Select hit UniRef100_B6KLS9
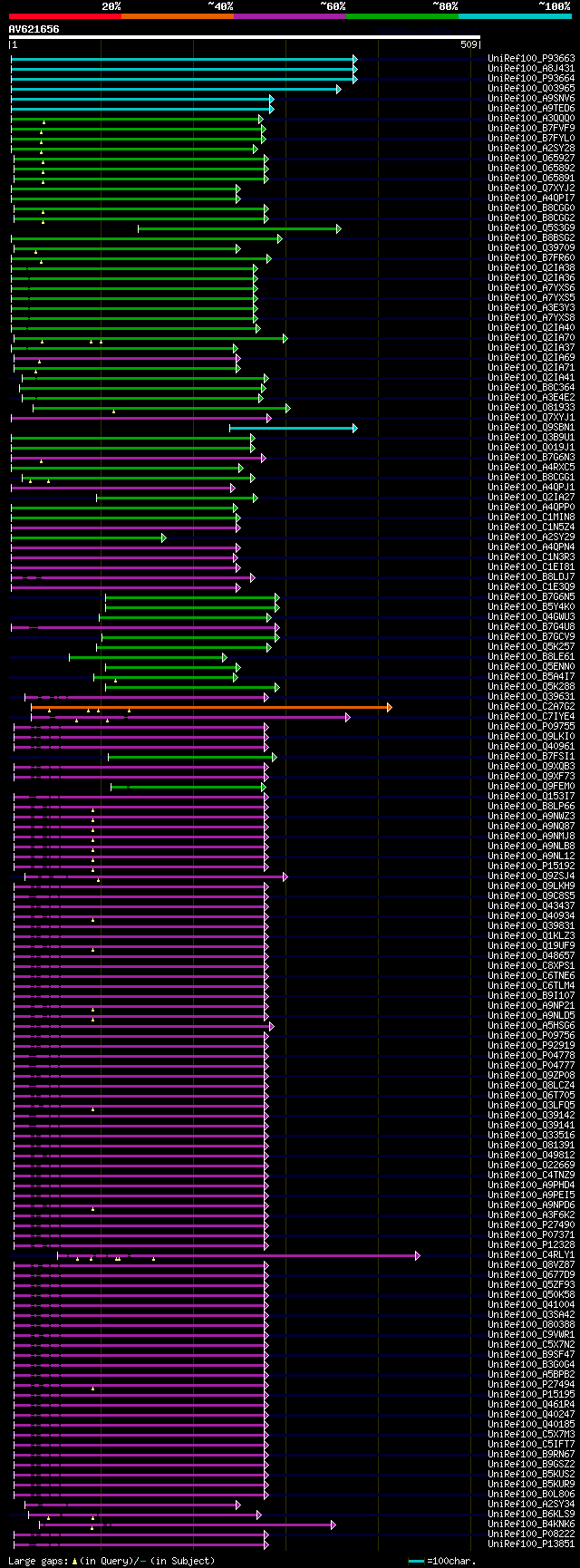The height and width of the screenshot is (1568, 580). 531,1515
